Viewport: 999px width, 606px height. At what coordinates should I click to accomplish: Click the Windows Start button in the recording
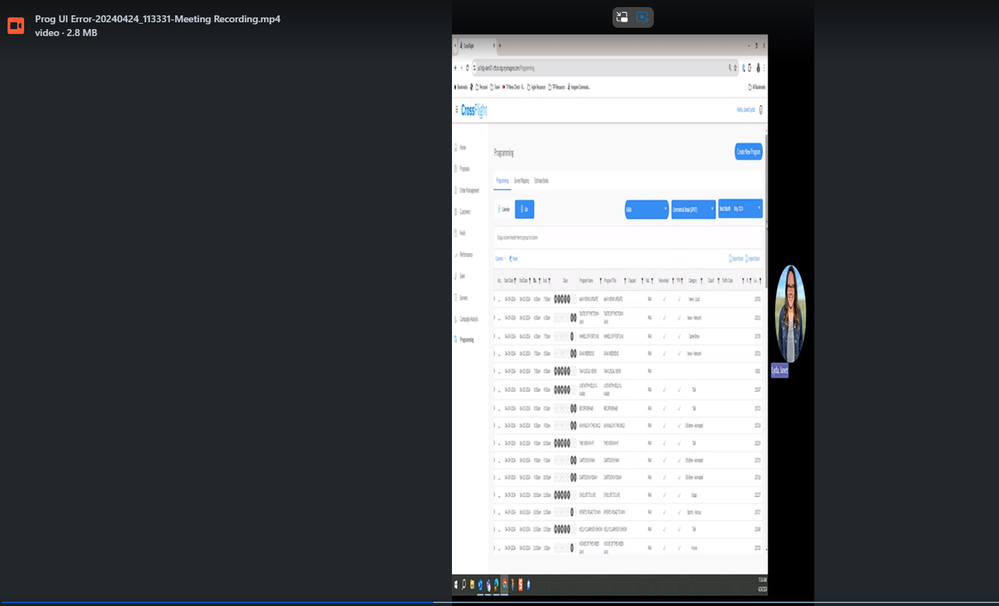coord(456,584)
